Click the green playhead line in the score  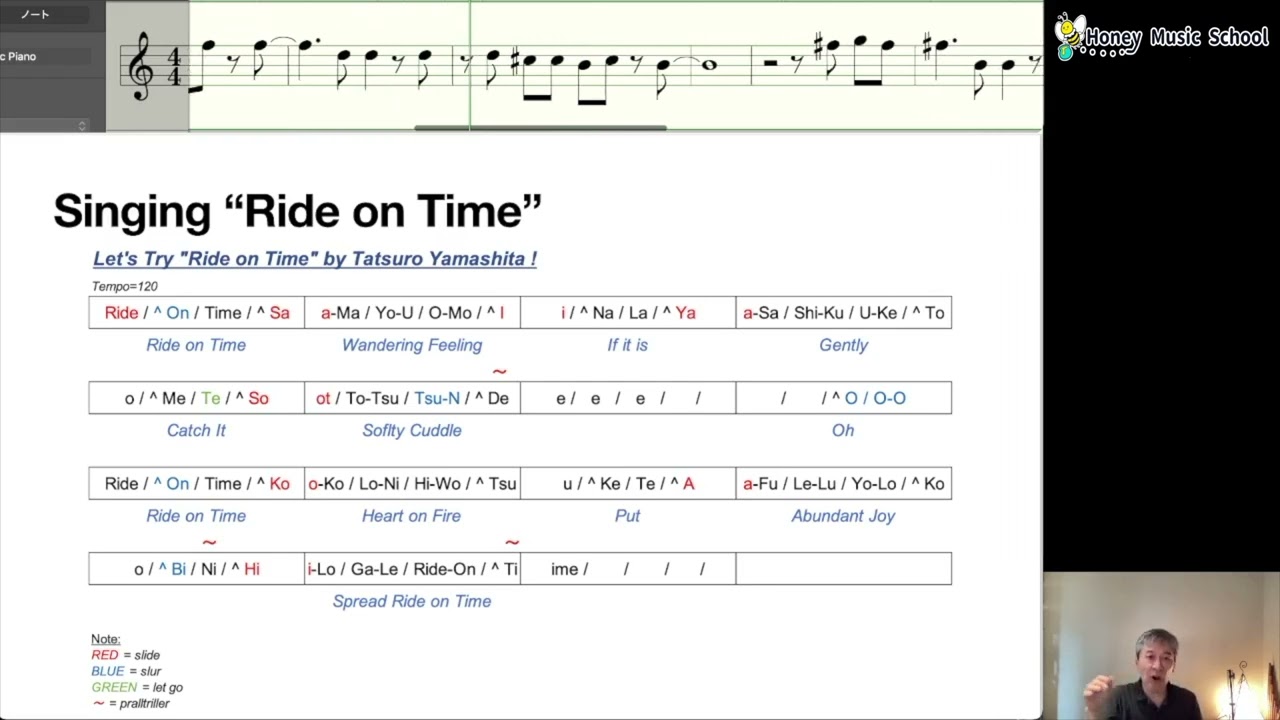coord(470,66)
